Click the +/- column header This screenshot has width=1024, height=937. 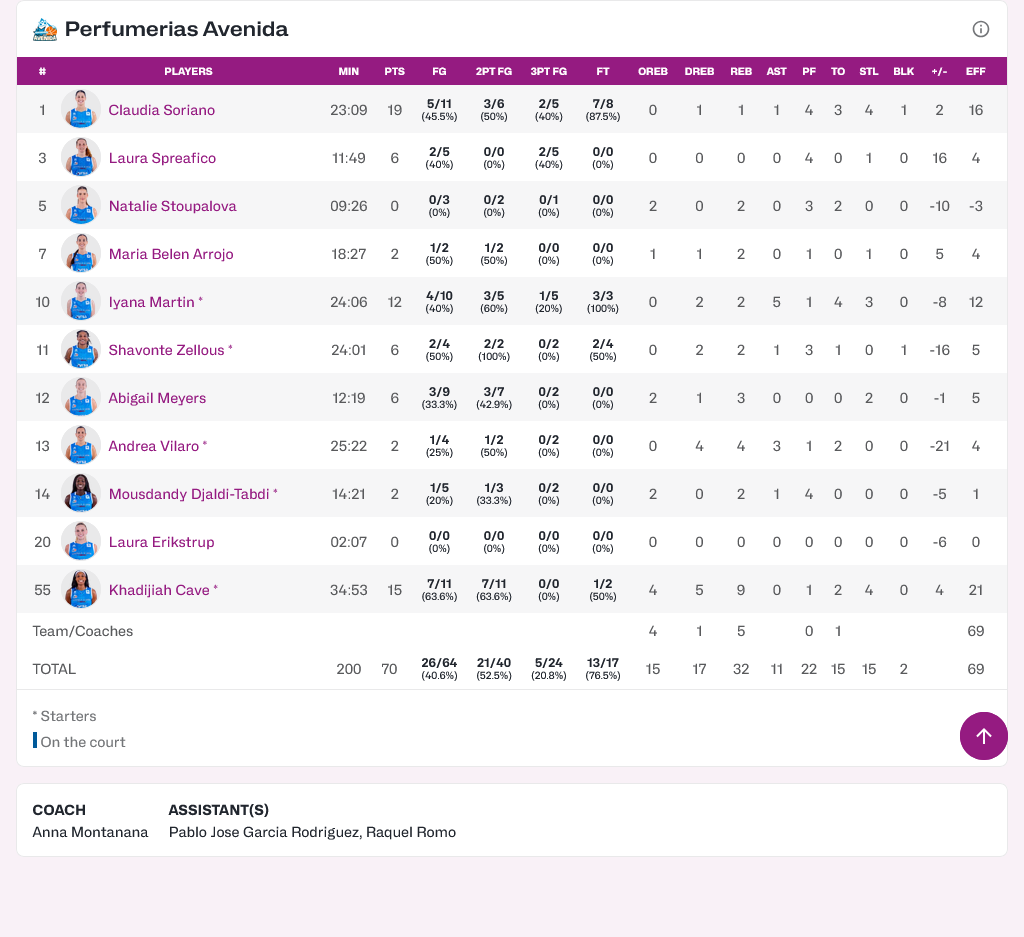pos(939,72)
